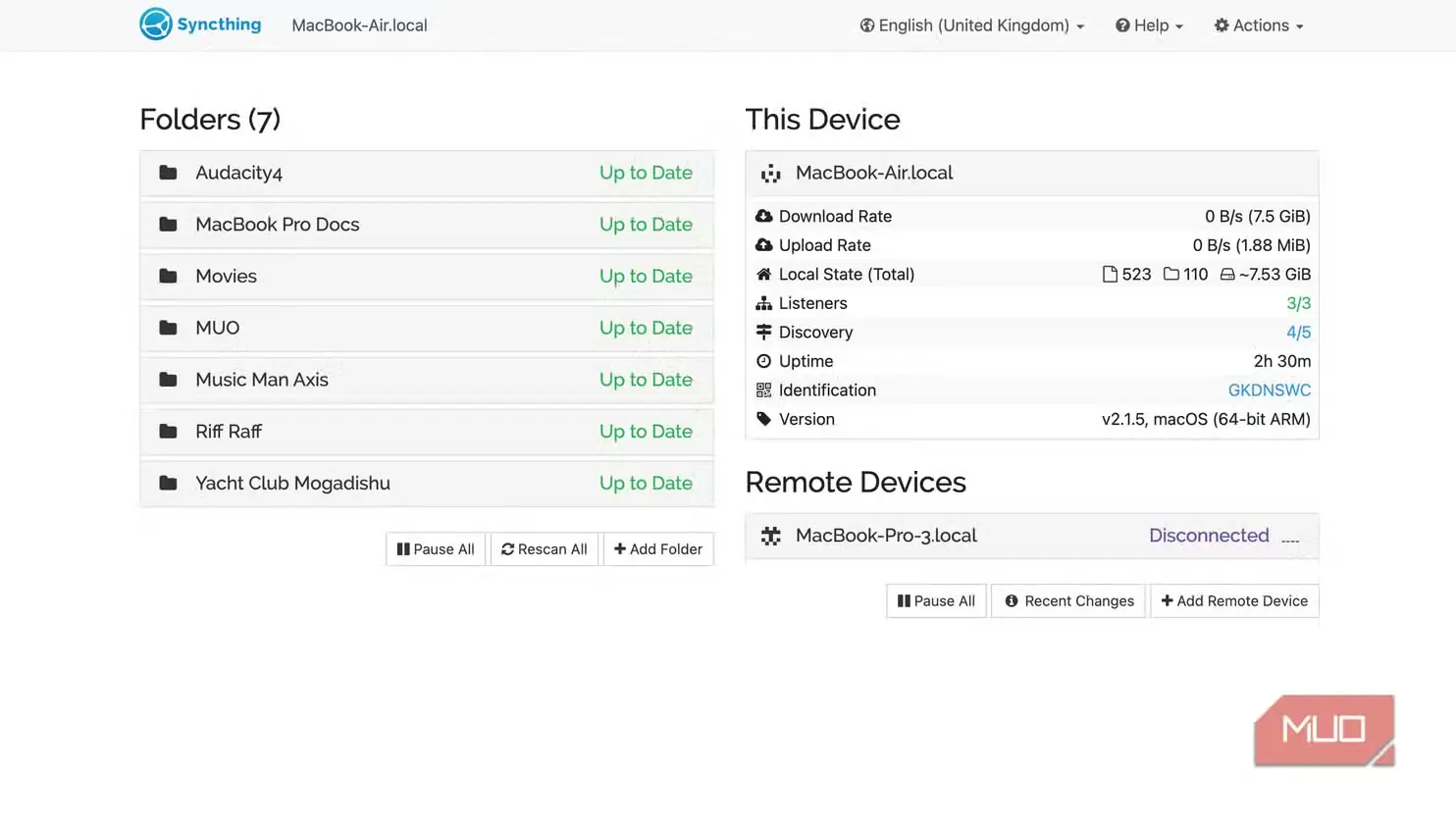Expand the MacBook Pro Docs folder panel
Image resolution: width=1456 pixels, height=828 pixels.
(x=427, y=225)
